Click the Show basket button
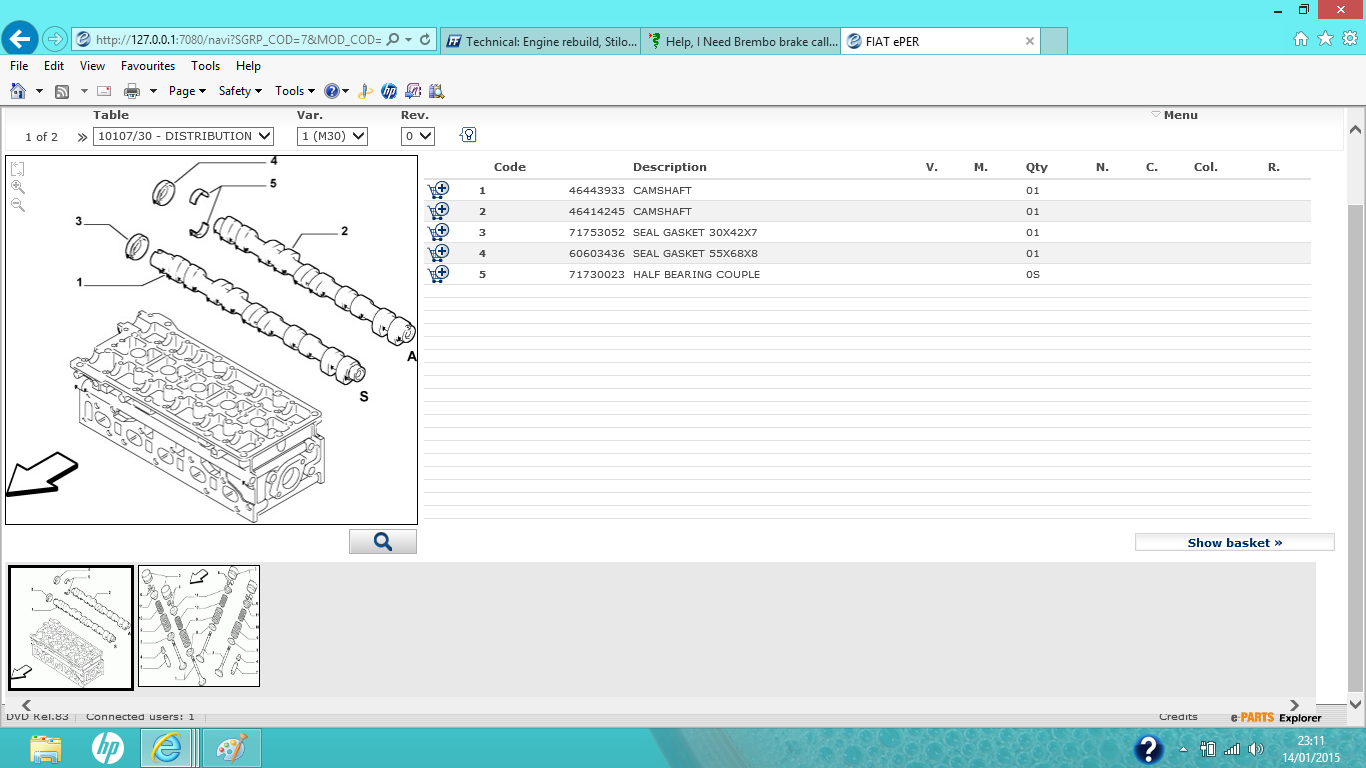1366x768 pixels. (x=1235, y=542)
